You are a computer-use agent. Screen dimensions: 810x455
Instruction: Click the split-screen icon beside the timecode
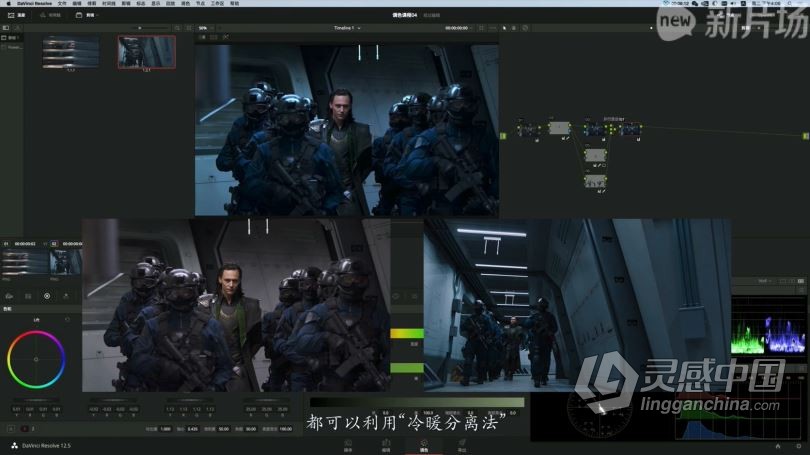(481, 28)
